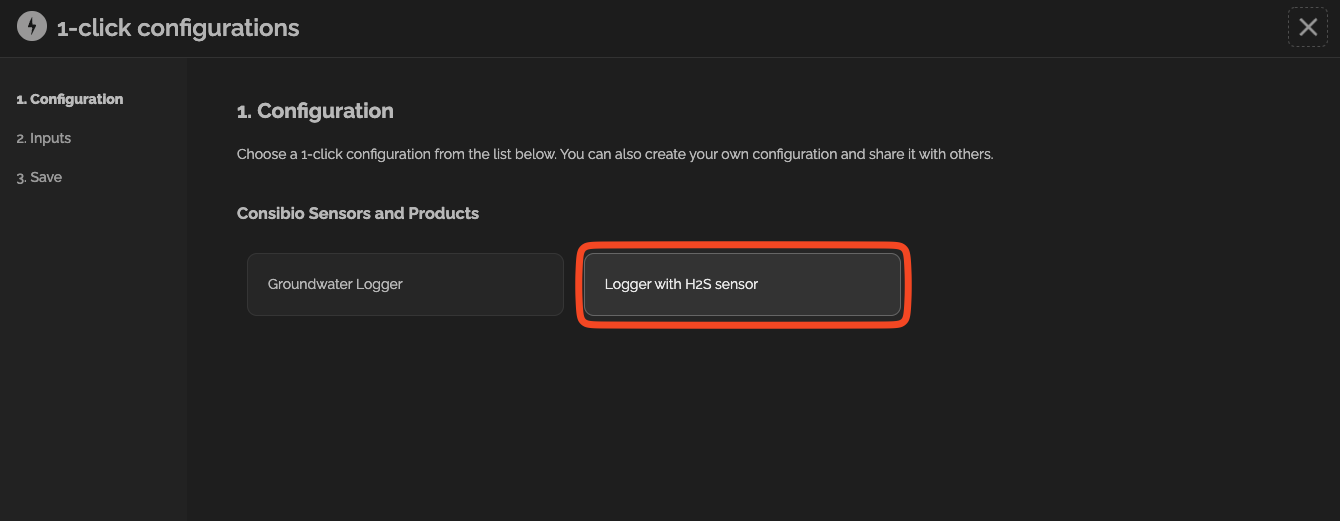Click the bolt logo beside dialog title
Image resolution: width=1340 pixels, height=521 pixels.
[x=32, y=27]
